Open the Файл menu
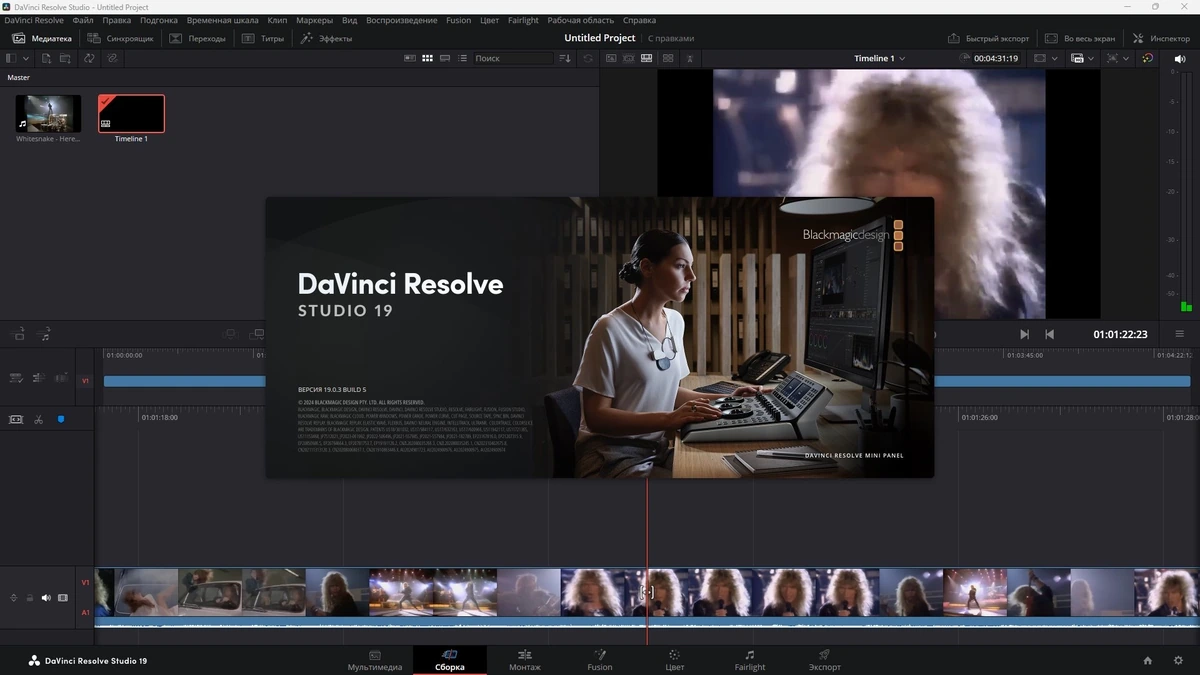This screenshot has height=675, width=1200. pos(83,20)
